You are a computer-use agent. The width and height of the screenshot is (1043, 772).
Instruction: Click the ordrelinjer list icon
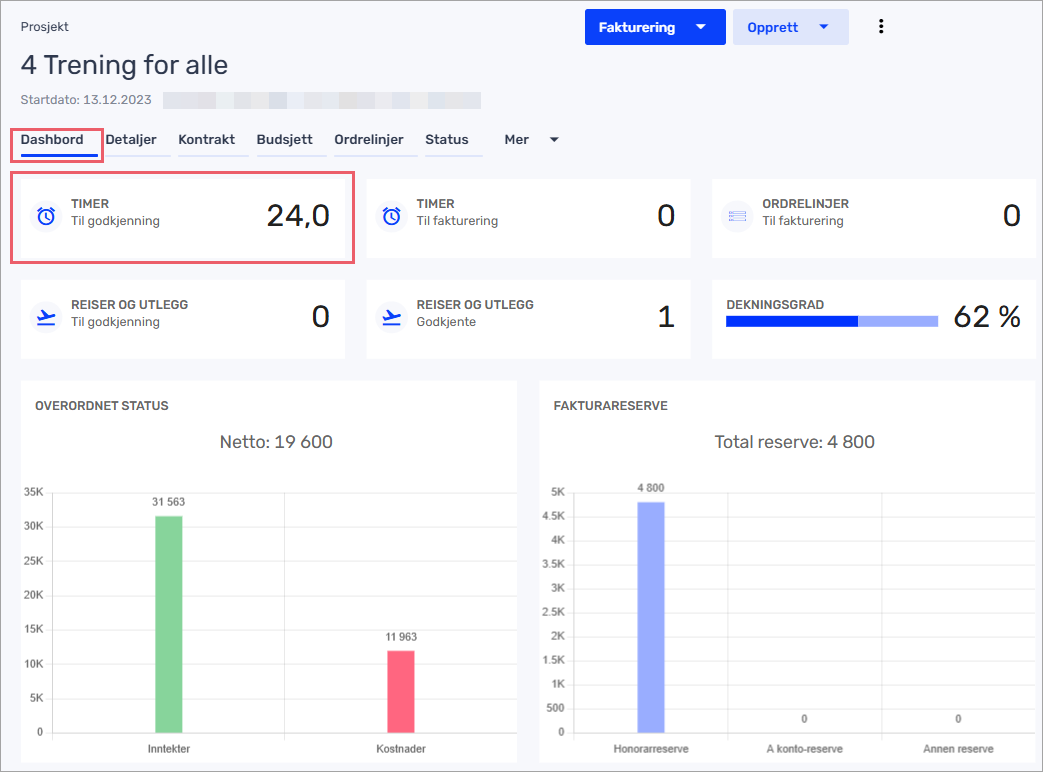point(738,216)
